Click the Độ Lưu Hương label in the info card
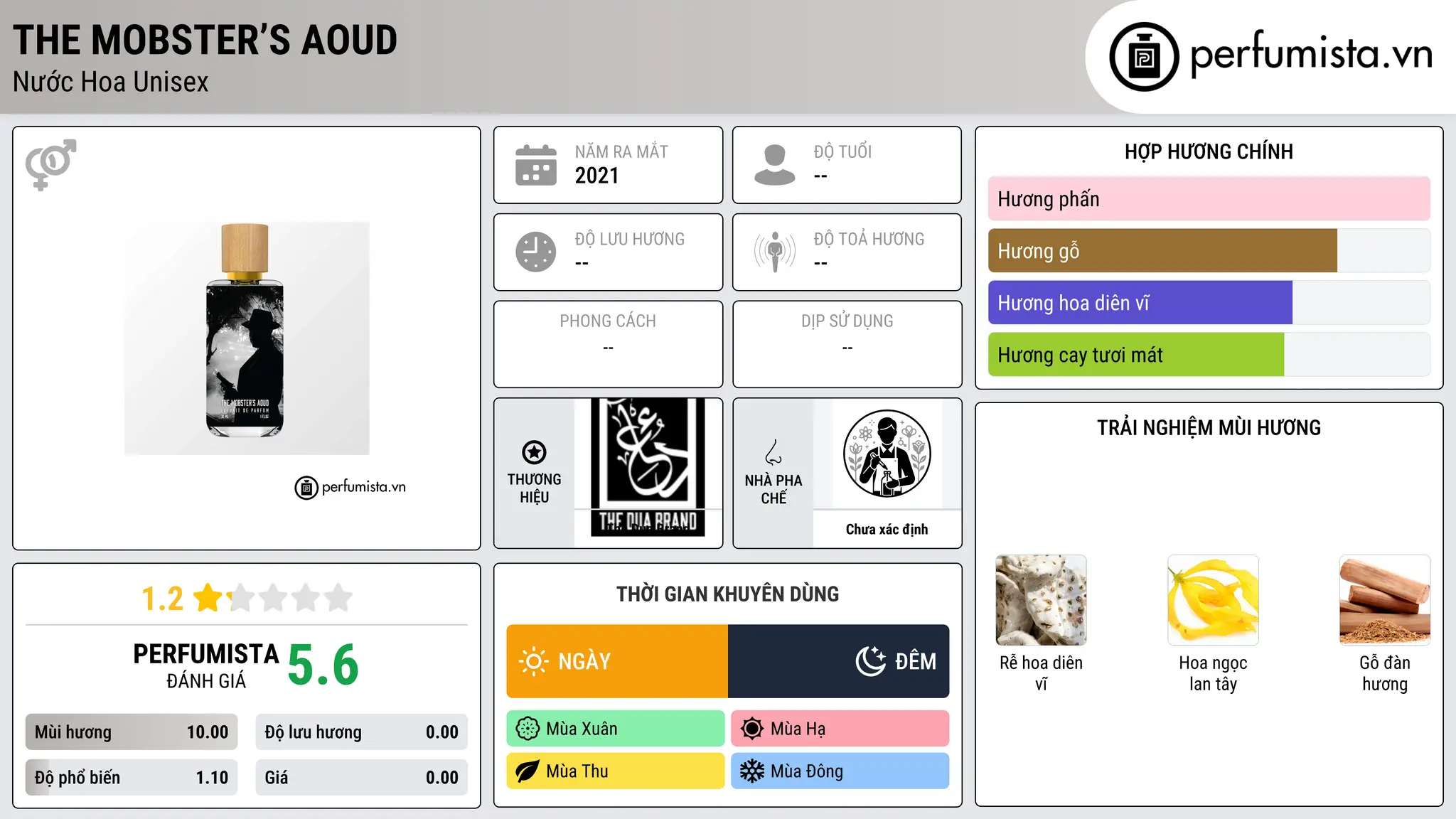The image size is (1456, 819). (x=630, y=239)
